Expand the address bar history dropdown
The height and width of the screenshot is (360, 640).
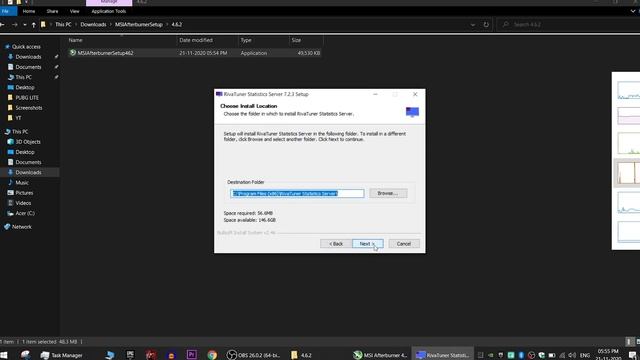point(473,25)
